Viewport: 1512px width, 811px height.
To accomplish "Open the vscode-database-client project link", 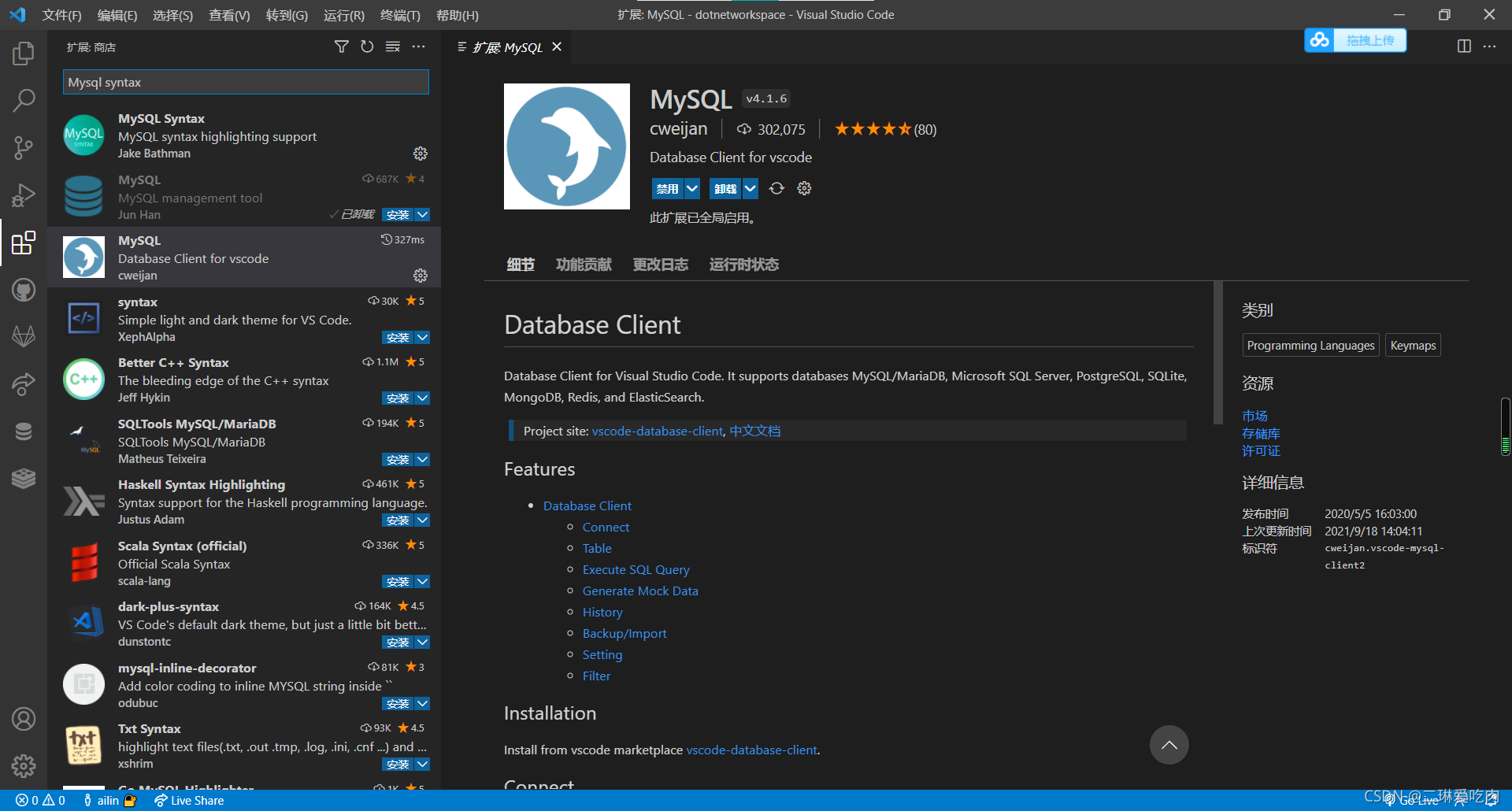I will pyautogui.click(x=658, y=431).
